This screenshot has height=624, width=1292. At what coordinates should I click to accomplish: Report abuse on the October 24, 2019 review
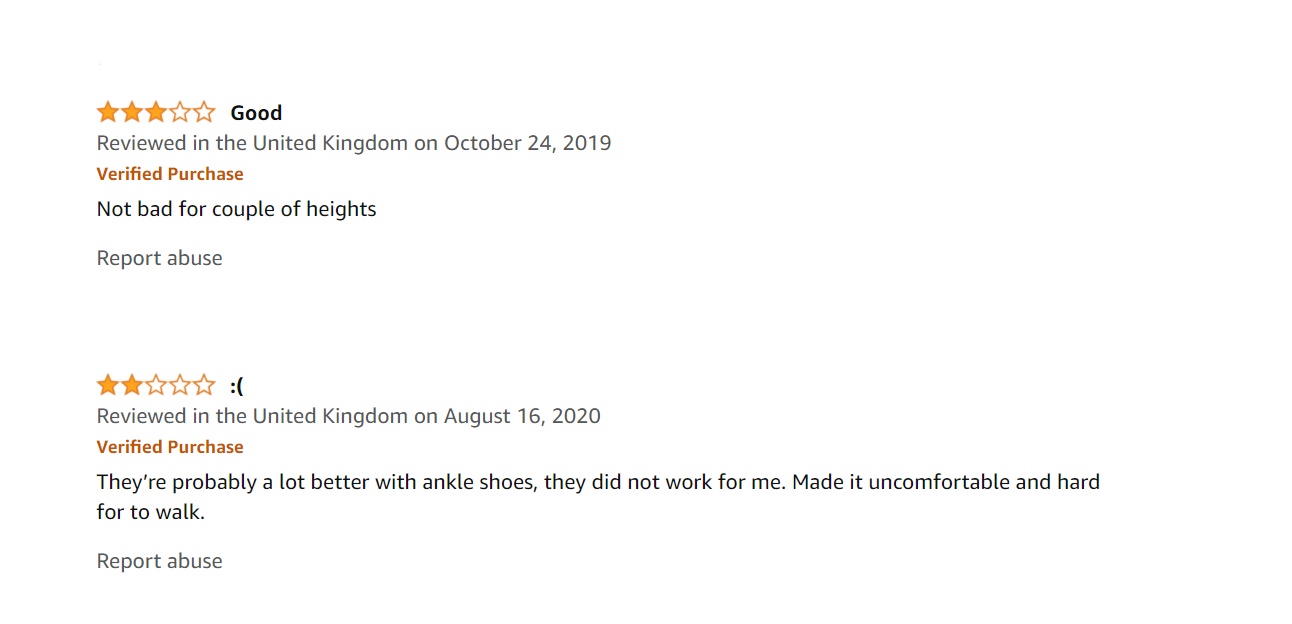point(159,258)
